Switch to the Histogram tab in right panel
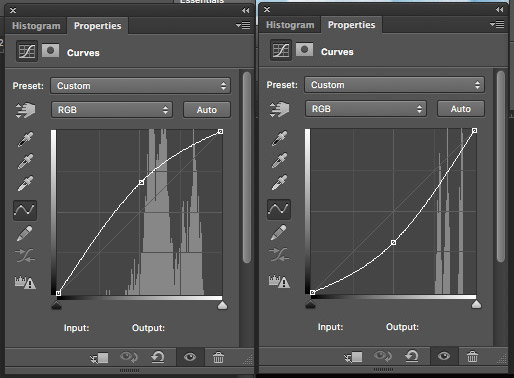This screenshot has width=514, height=378. 290,25
